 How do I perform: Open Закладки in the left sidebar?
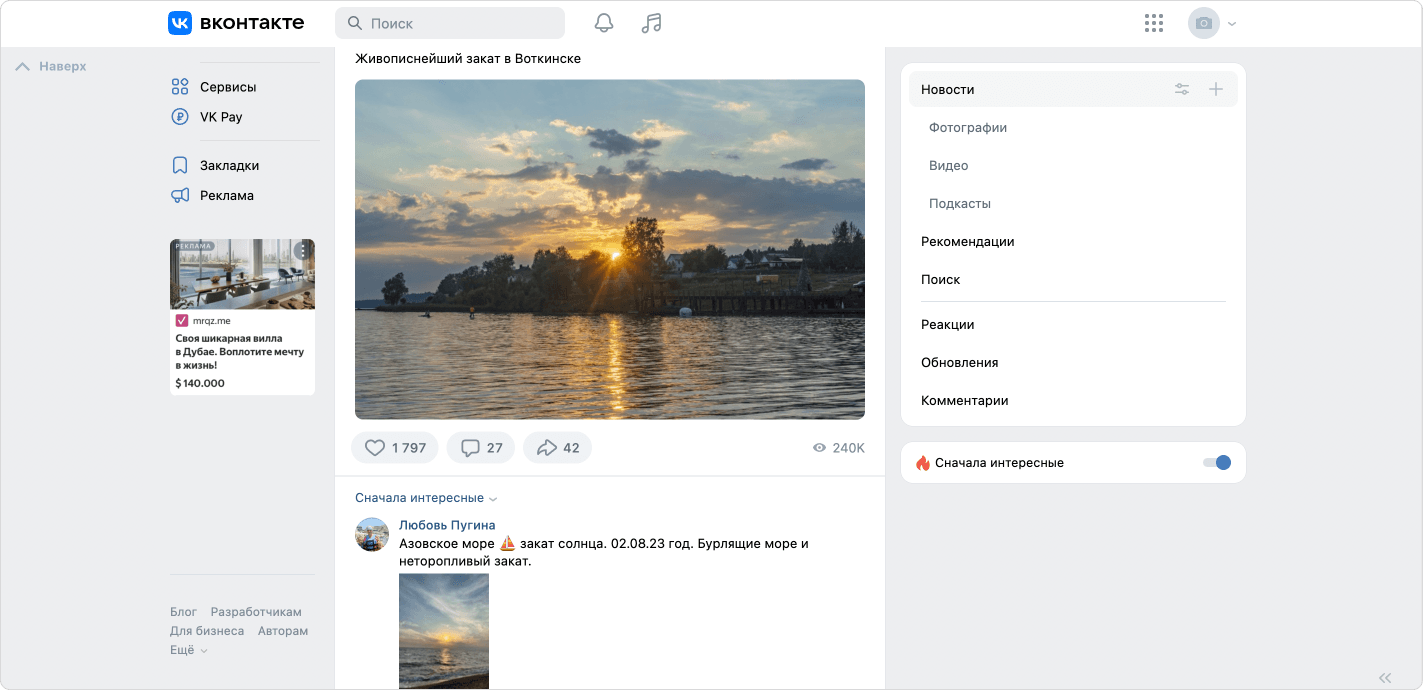tap(229, 166)
